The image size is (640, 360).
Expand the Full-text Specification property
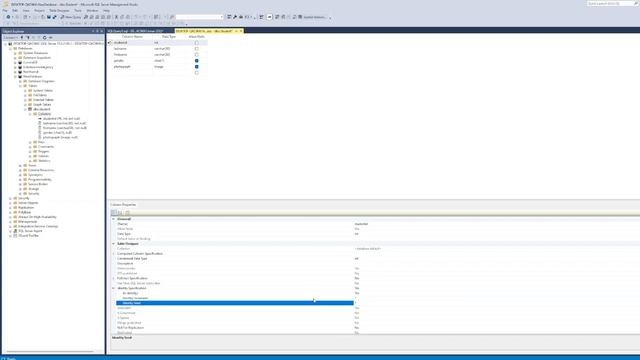[113, 278]
